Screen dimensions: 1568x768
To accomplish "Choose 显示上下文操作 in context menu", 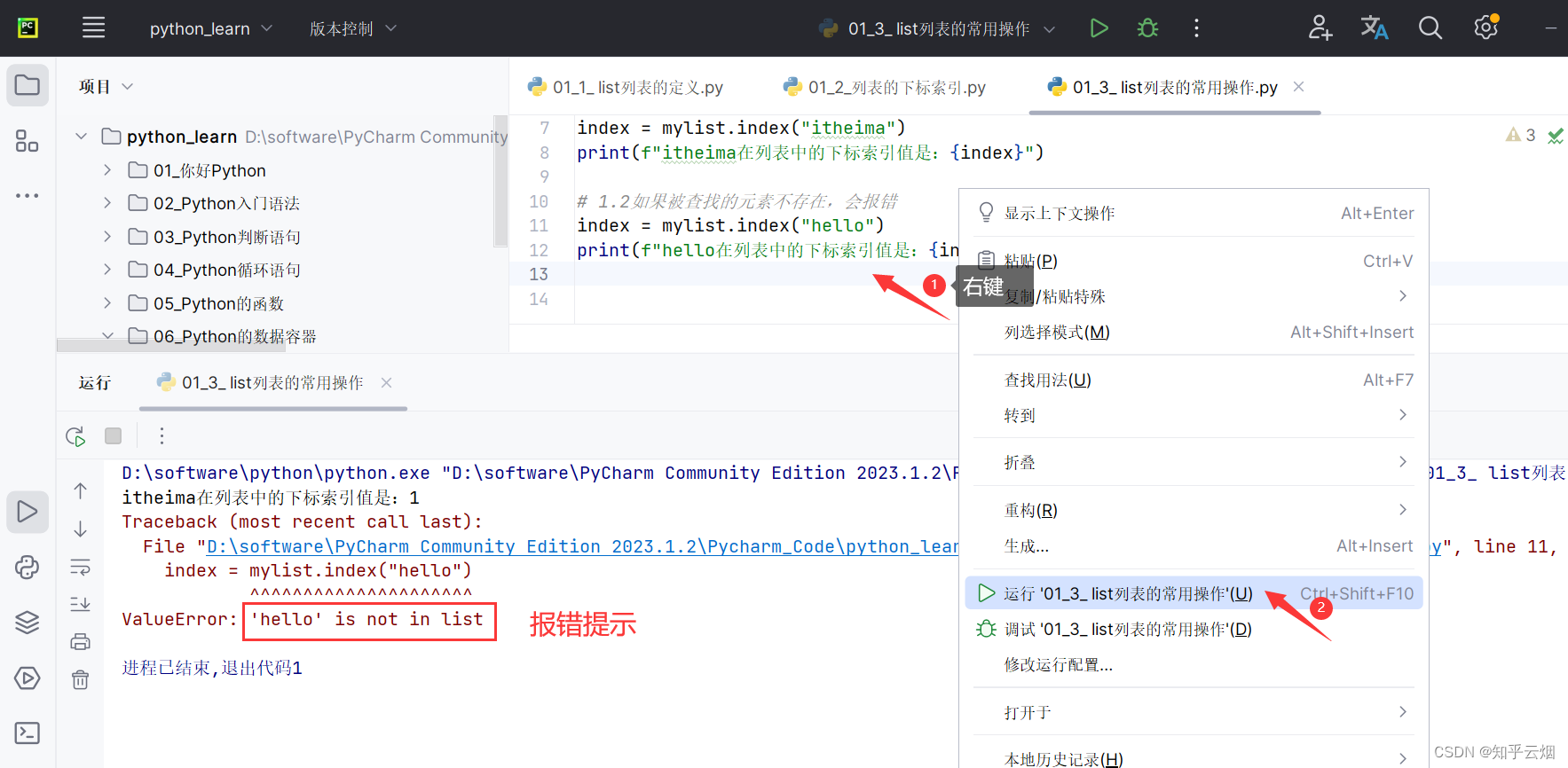I will coord(1194,213).
